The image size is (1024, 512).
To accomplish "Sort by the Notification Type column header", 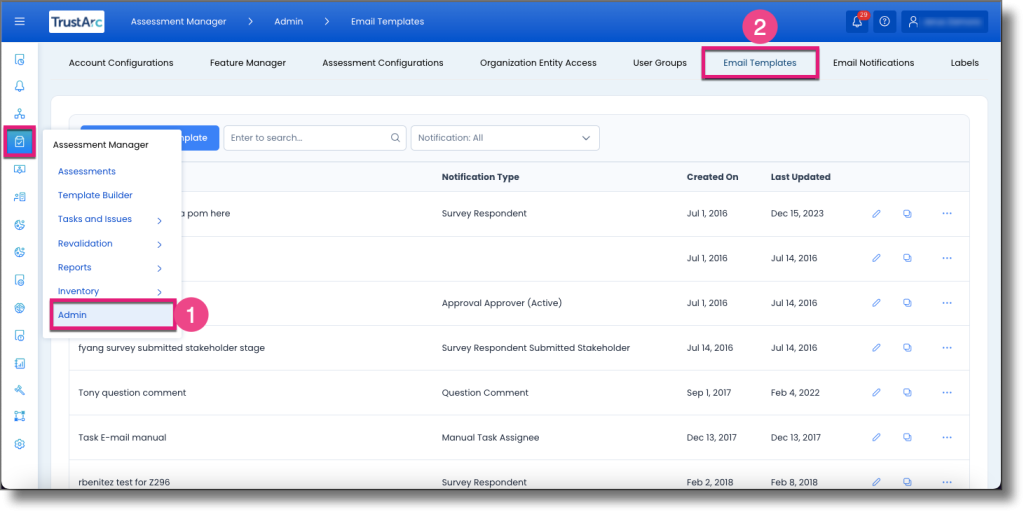I will click(x=480, y=177).
